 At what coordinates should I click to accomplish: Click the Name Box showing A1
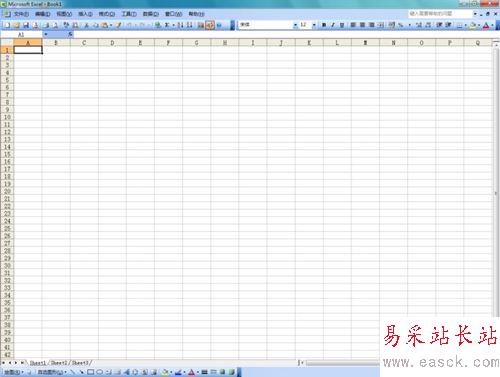[x=21, y=34]
